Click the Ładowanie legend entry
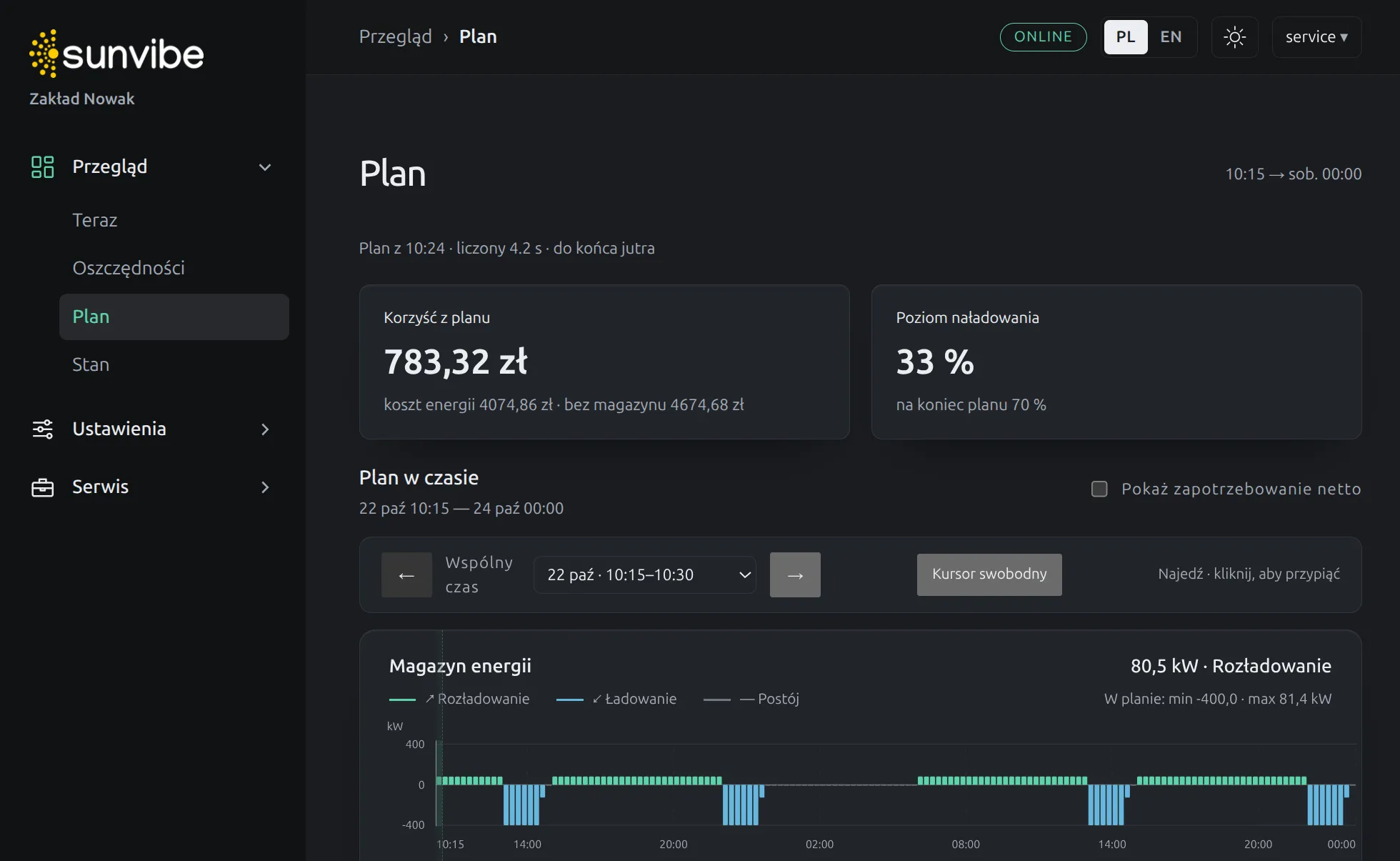Viewport: 1400px width, 861px height. click(x=616, y=699)
